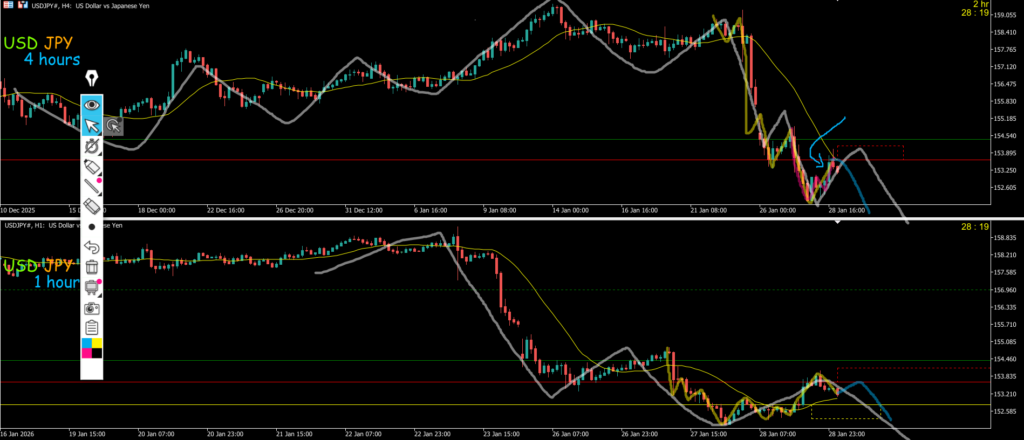The image size is (1024, 440).
Task: Open the clipboard notes icon
Action: [92, 327]
